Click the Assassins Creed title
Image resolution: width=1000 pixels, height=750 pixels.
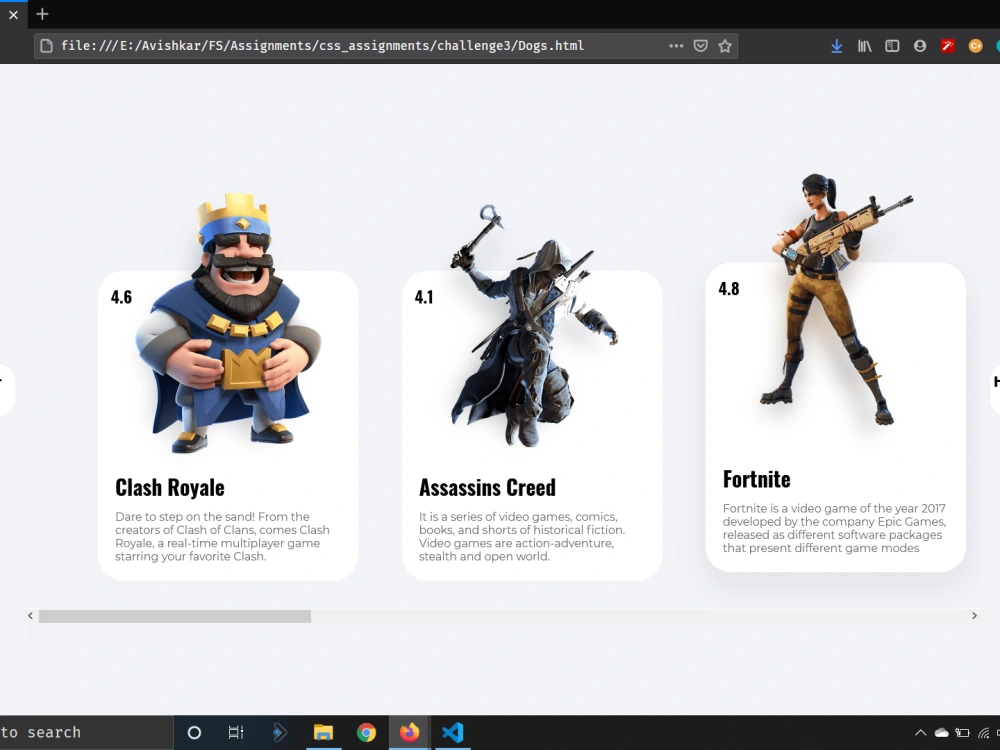point(487,488)
